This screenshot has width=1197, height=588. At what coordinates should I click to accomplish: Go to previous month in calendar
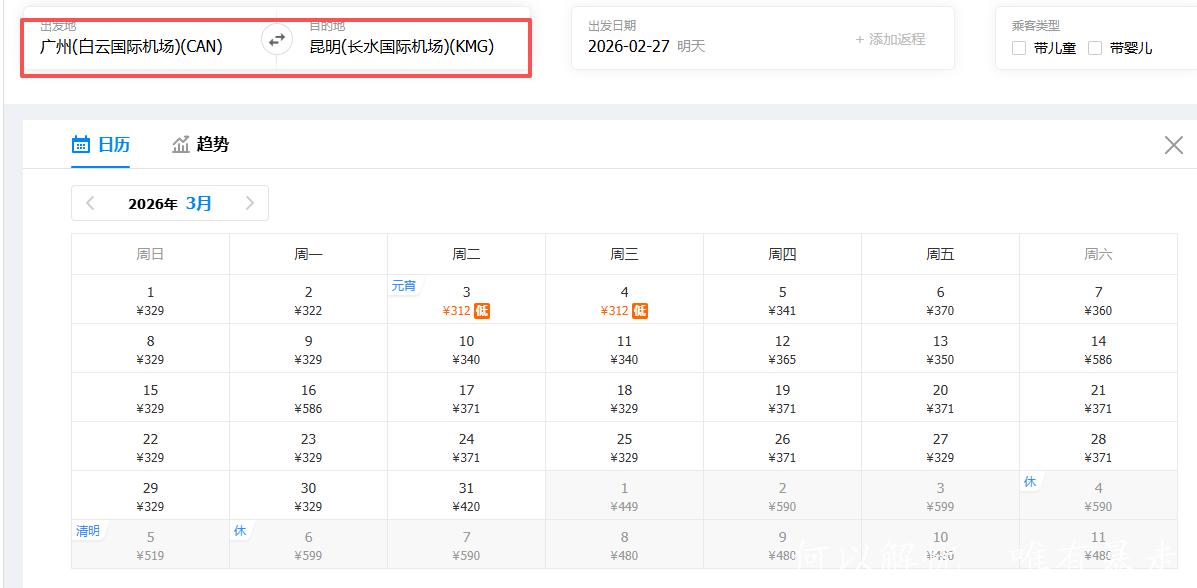coord(91,203)
